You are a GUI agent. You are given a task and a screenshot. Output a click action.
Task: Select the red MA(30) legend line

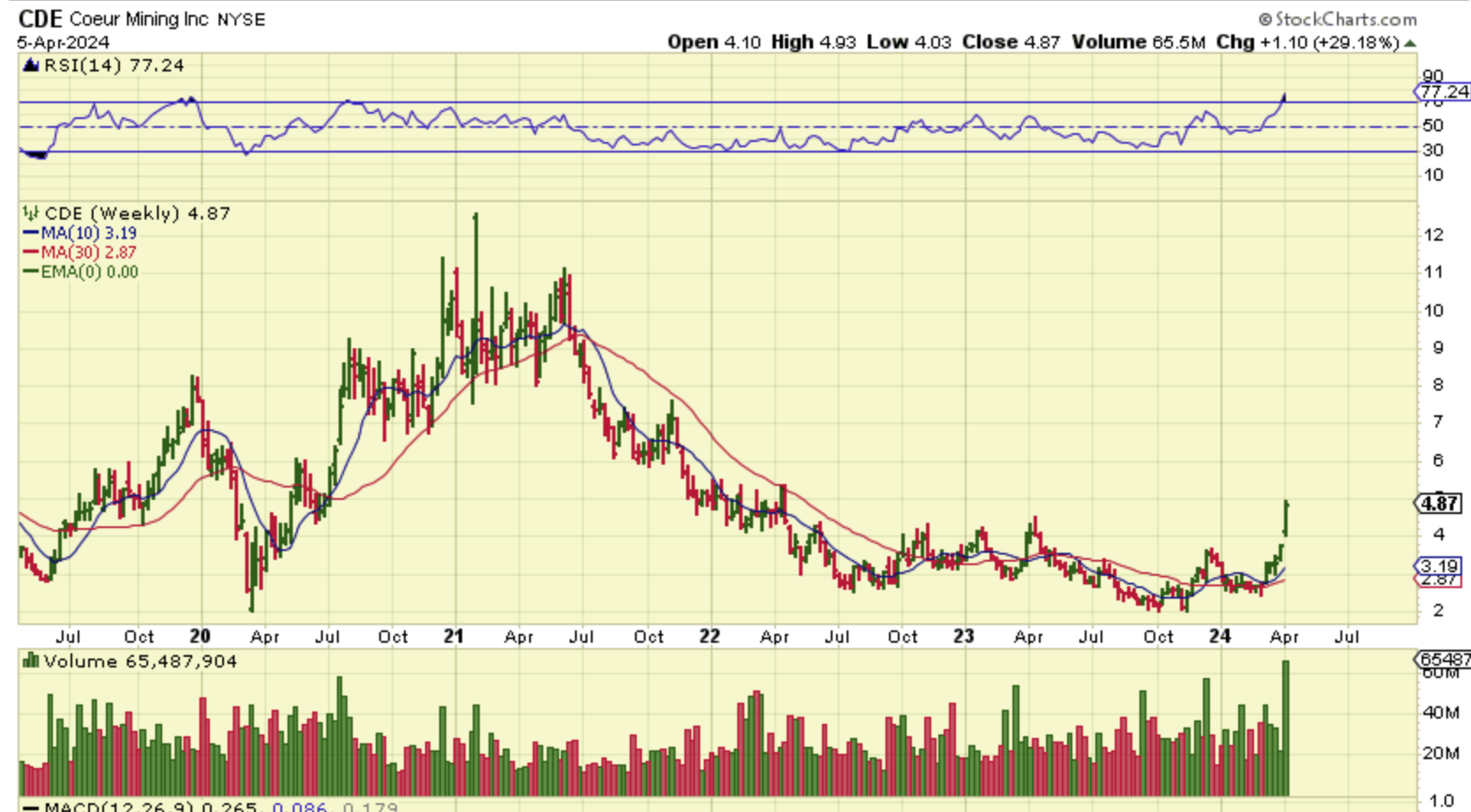pyautogui.click(x=31, y=253)
